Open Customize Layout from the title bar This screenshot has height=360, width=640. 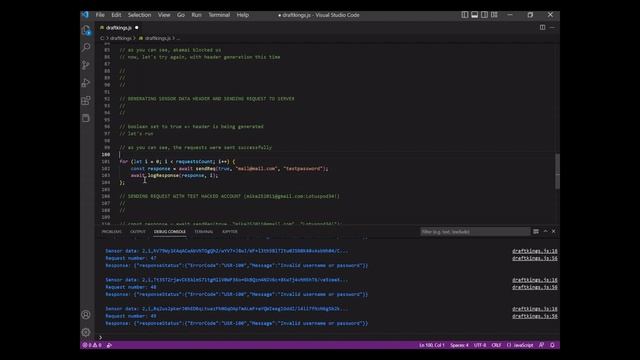click(494, 15)
